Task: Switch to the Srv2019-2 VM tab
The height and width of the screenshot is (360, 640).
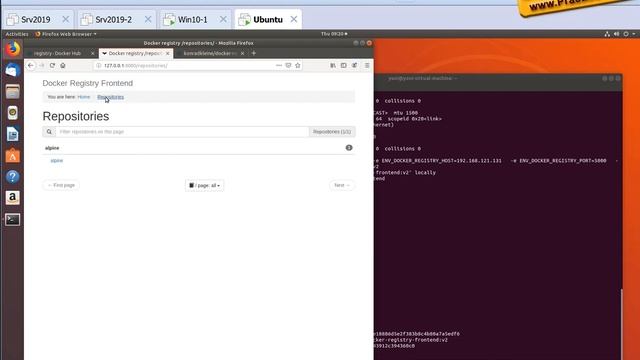Action: click(113, 20)
